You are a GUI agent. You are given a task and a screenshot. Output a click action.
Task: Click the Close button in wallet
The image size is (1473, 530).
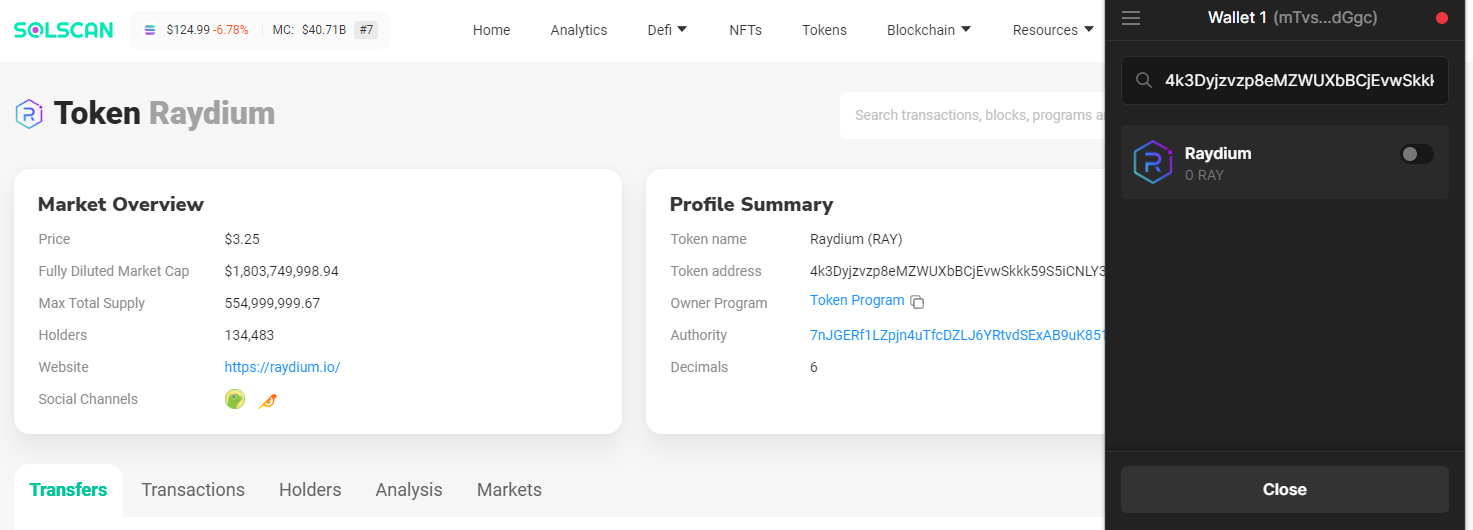click(x=1284, y=489)
